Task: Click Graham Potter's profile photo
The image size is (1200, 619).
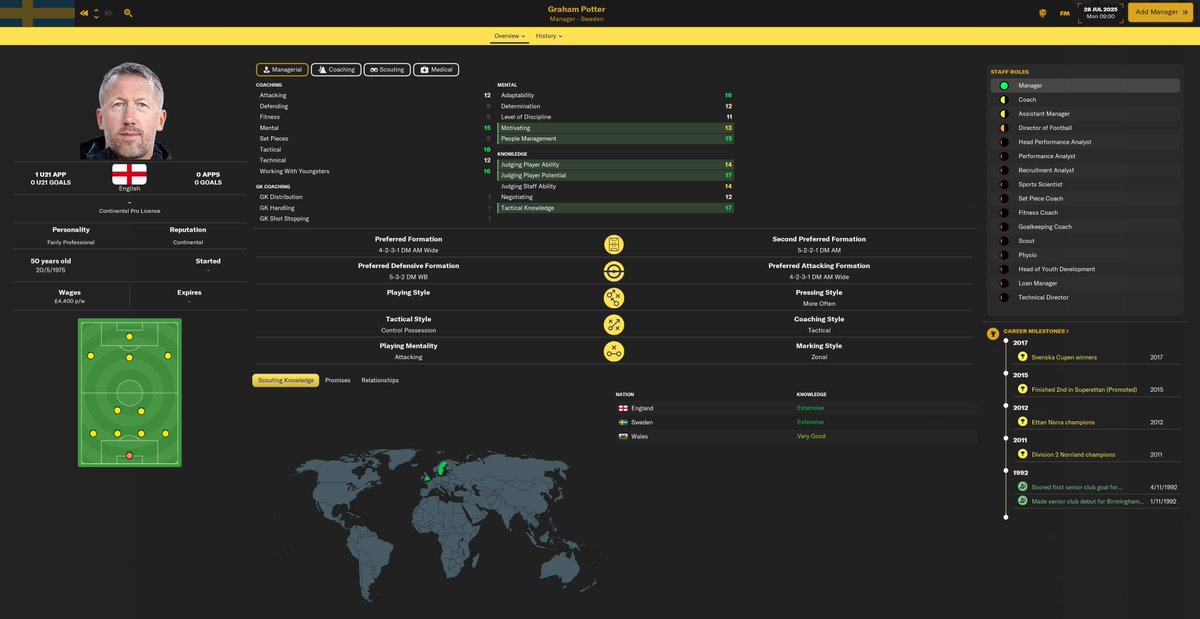Action: [x=129, y=110]
